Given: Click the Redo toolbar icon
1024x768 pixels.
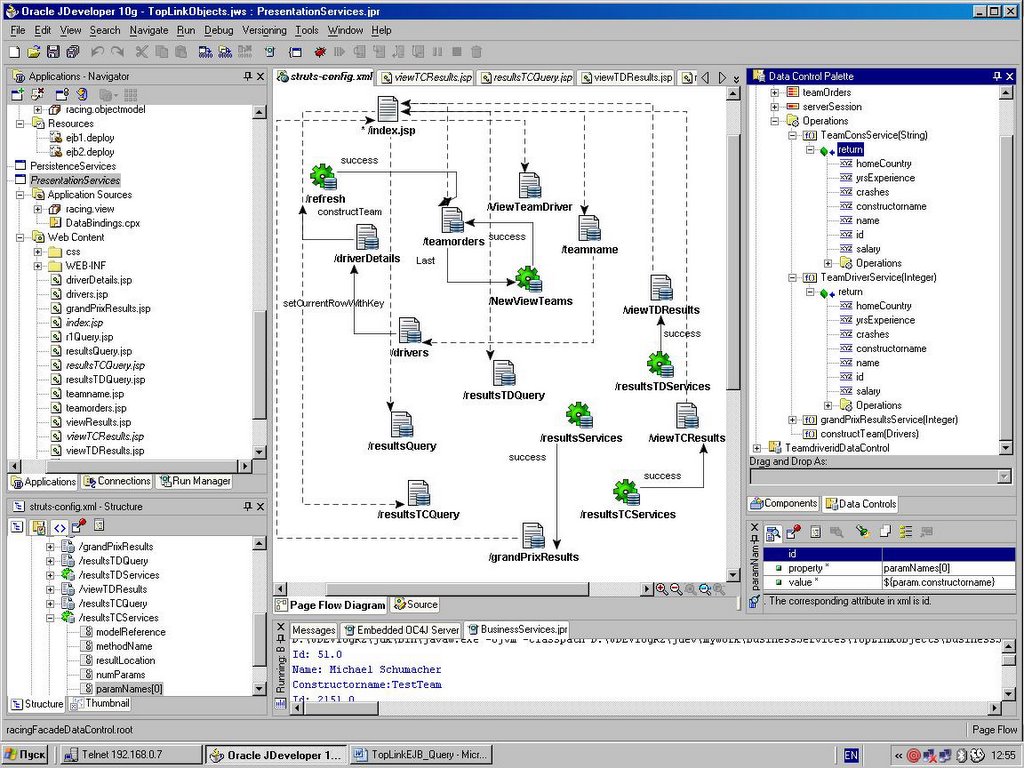Looking at the screenshot, I should [117, 52].
